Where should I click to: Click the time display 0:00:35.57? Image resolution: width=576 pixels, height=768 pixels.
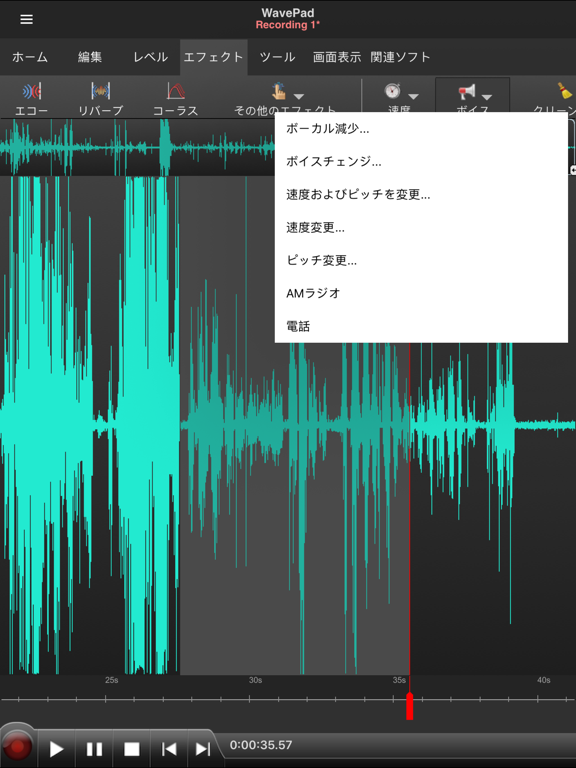[x=261, y=745]
